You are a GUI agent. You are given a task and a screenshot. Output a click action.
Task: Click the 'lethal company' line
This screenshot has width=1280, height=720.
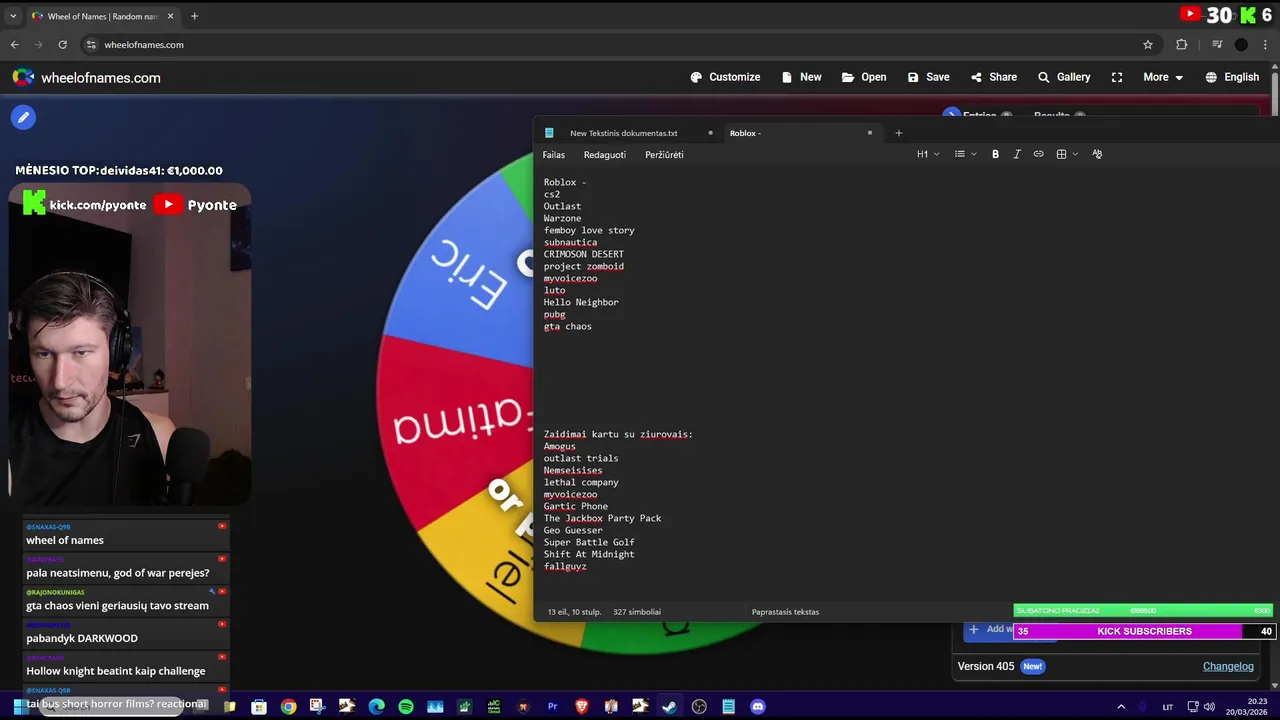(x=581, y=482)
